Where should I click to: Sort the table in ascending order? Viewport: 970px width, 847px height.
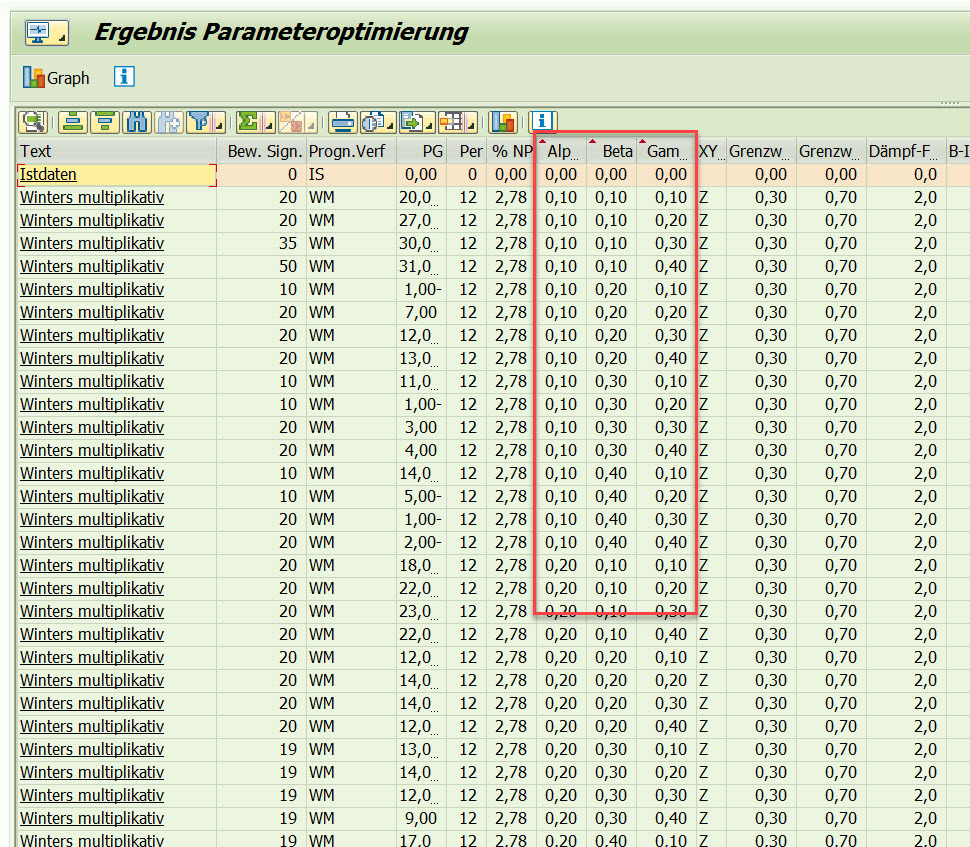click(x=71, y=122)
